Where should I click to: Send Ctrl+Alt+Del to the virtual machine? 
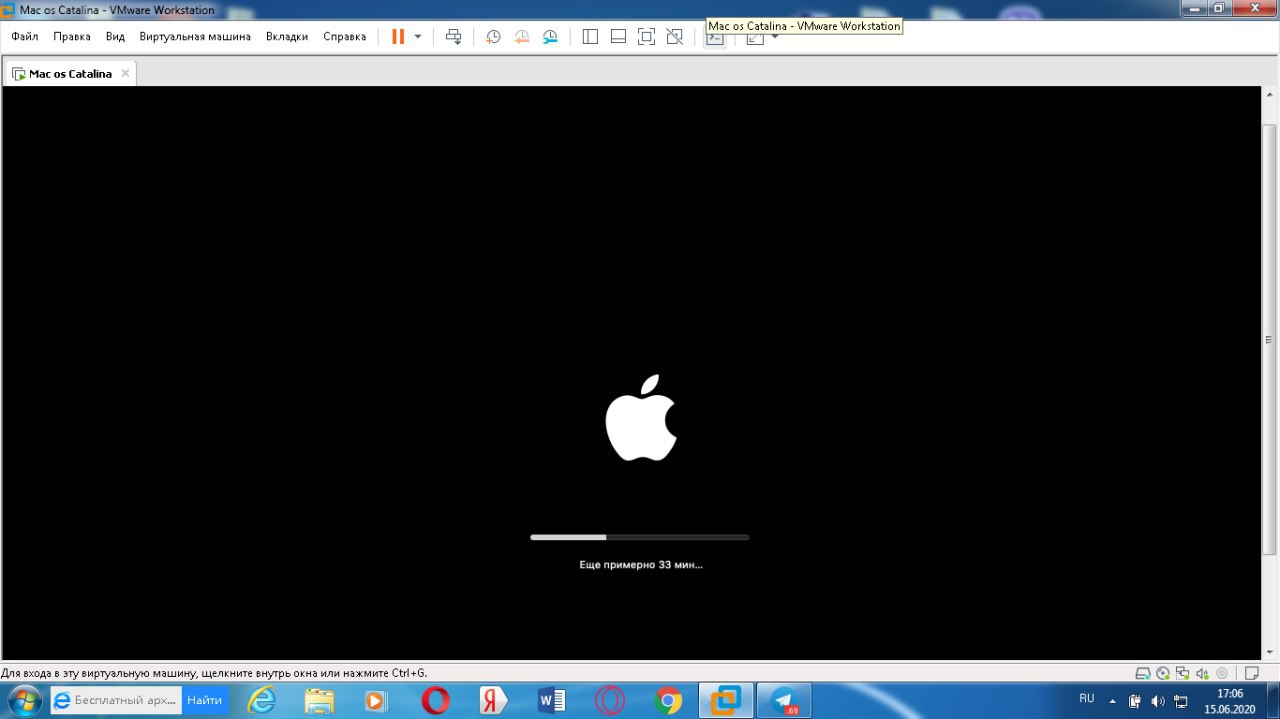(x=454, y=36)
